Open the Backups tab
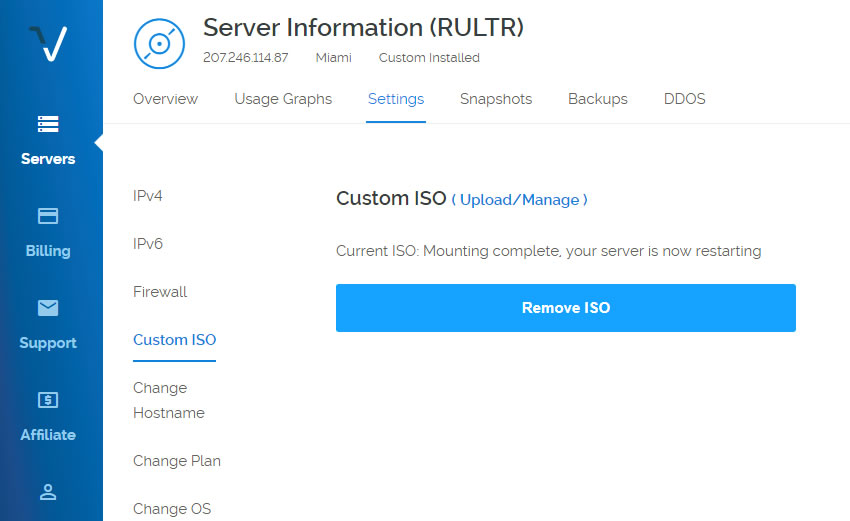Viewport: 850px width, 521px height. pos(597,99)
